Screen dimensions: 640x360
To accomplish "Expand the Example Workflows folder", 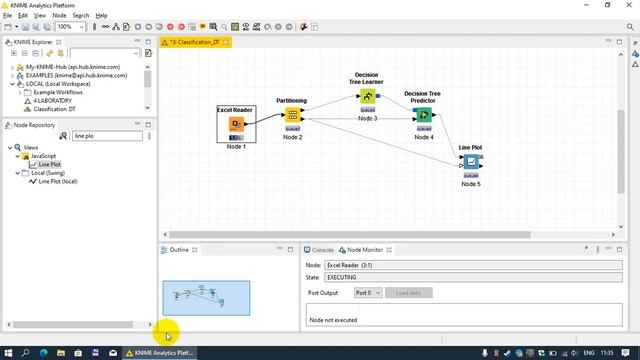I will 20,93.
